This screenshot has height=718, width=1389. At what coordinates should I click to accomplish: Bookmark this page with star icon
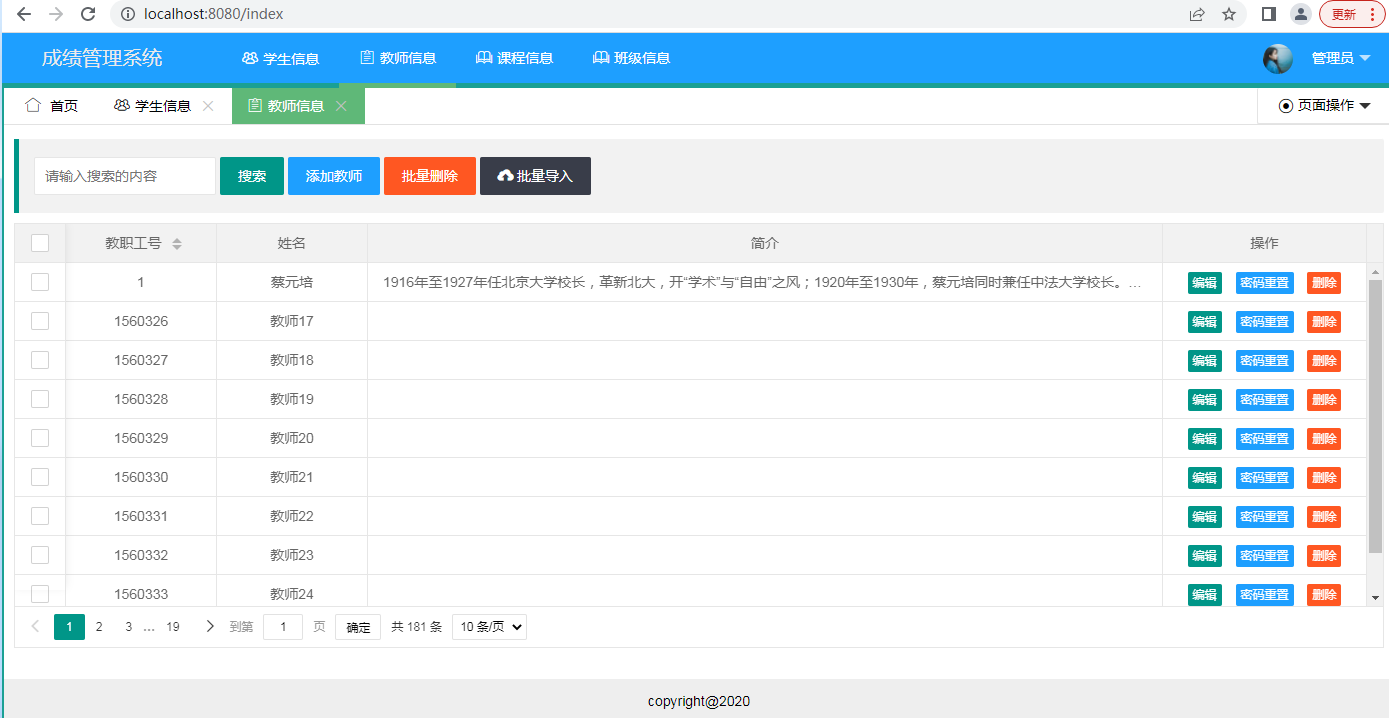click(1229, 14)
